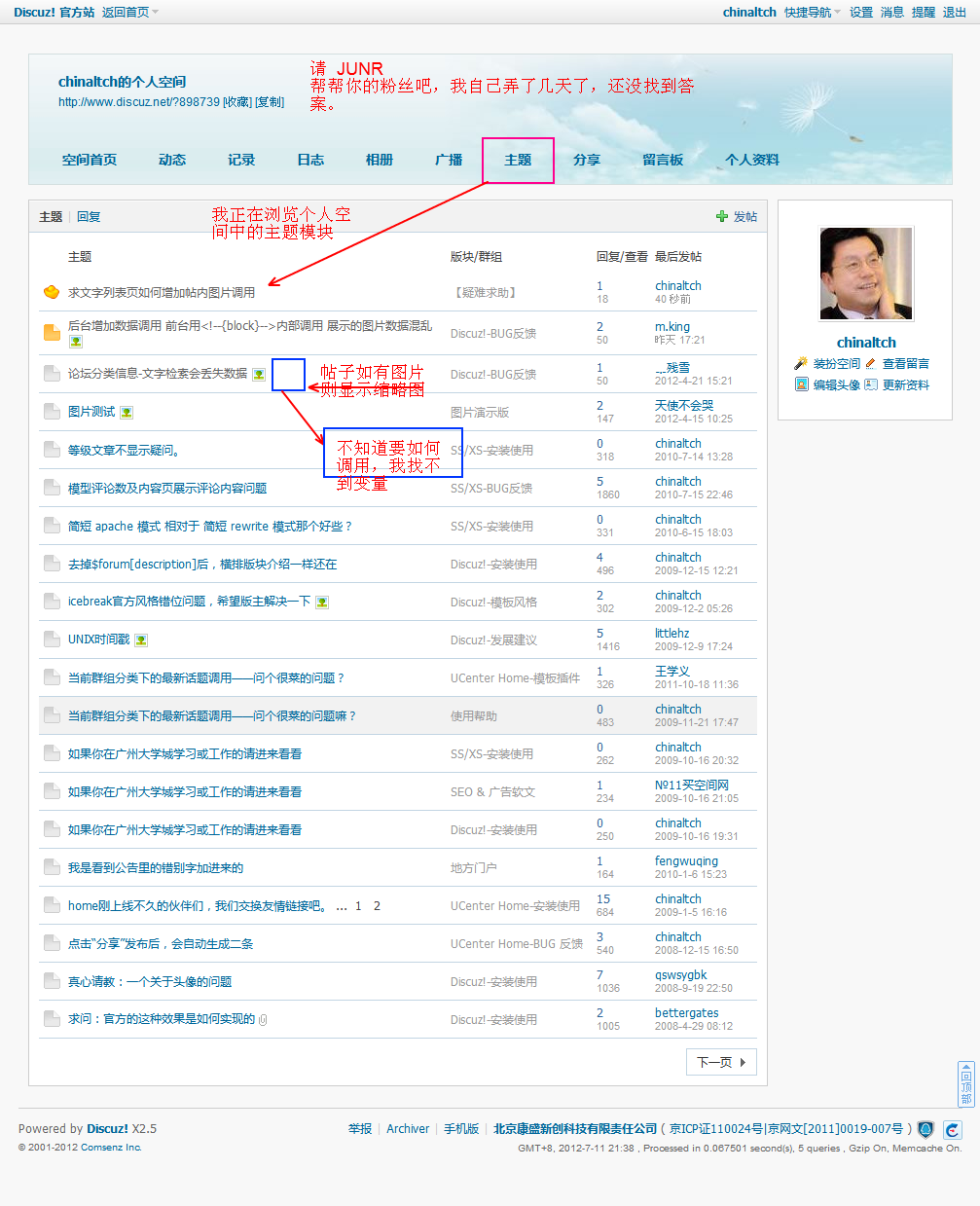This screenshot has height=1206, width=980.
Task: Open thread 真心请教：一个关于头像的问题
Action: [150, 982]
